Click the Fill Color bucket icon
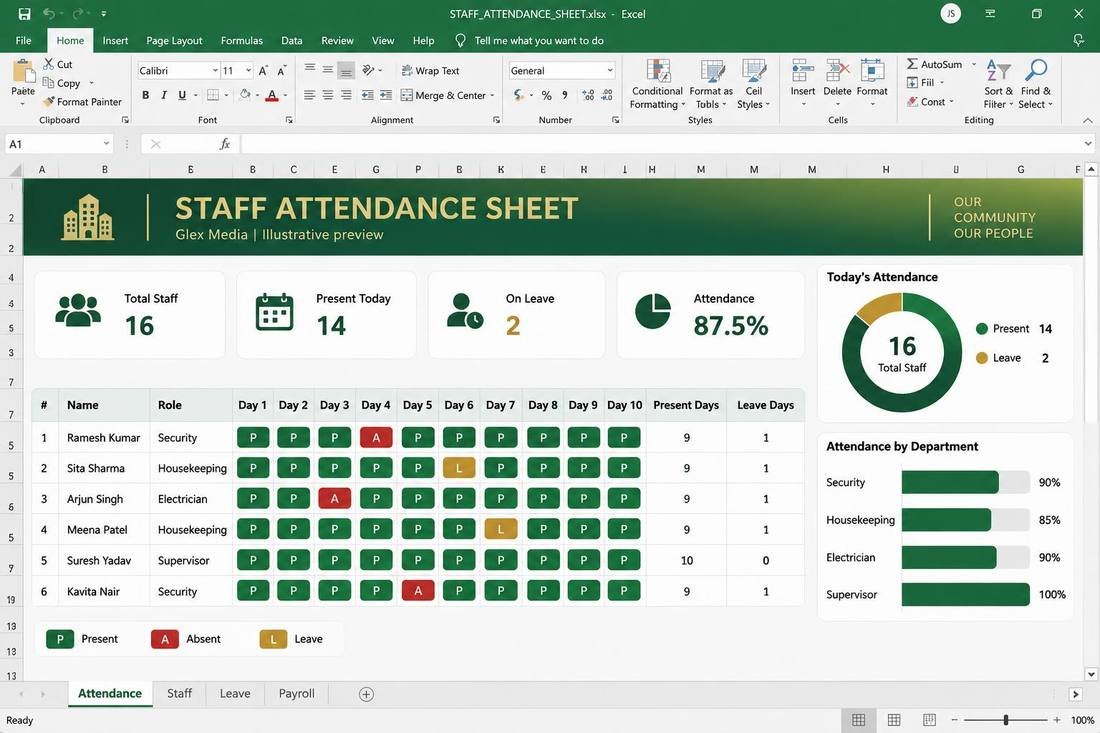This screenshot has height=733, width=1100. 245,95
